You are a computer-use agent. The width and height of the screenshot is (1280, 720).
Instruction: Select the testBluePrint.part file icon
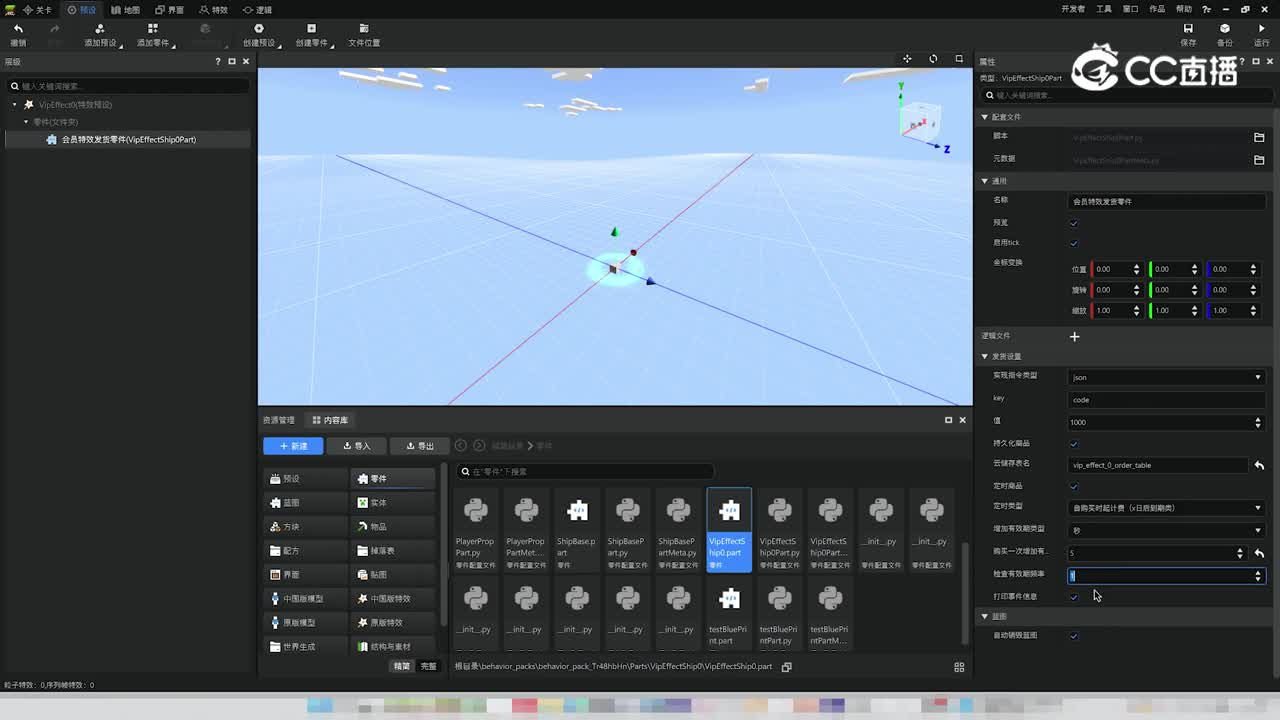pyautogui.click(x=729, y=599)
